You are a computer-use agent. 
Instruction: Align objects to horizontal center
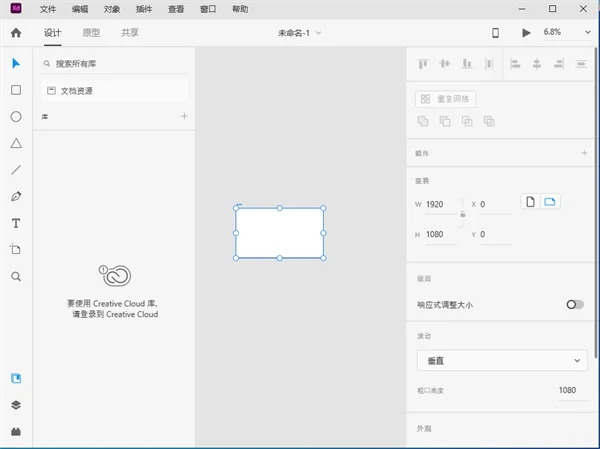point(537,64)
